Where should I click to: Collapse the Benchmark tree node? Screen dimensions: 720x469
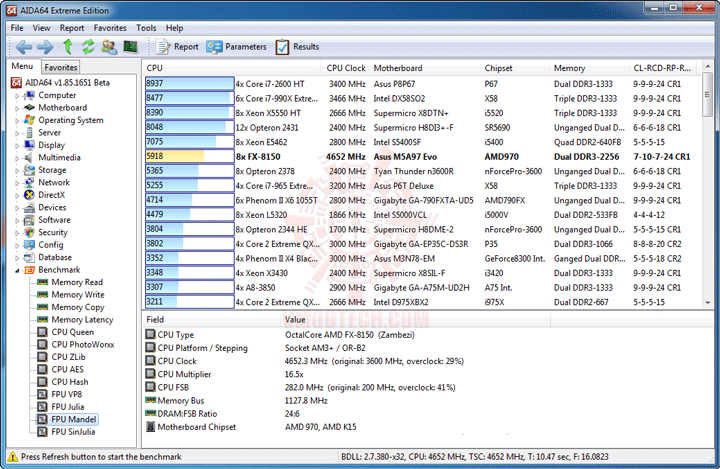point(17,271)
